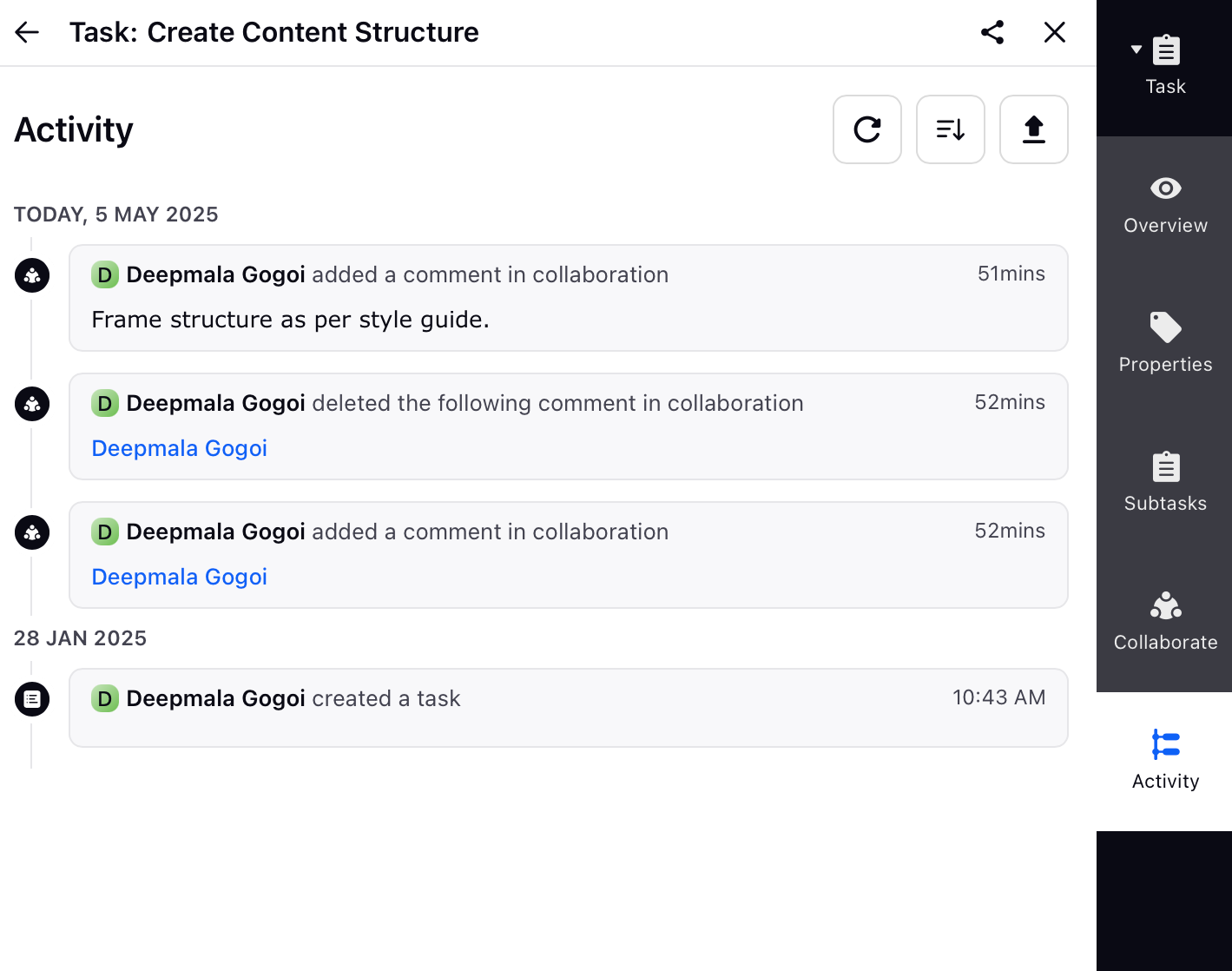This screenshot has height=971, width=1232.
Task: Click the share icon in header
Action: (992, 32)
